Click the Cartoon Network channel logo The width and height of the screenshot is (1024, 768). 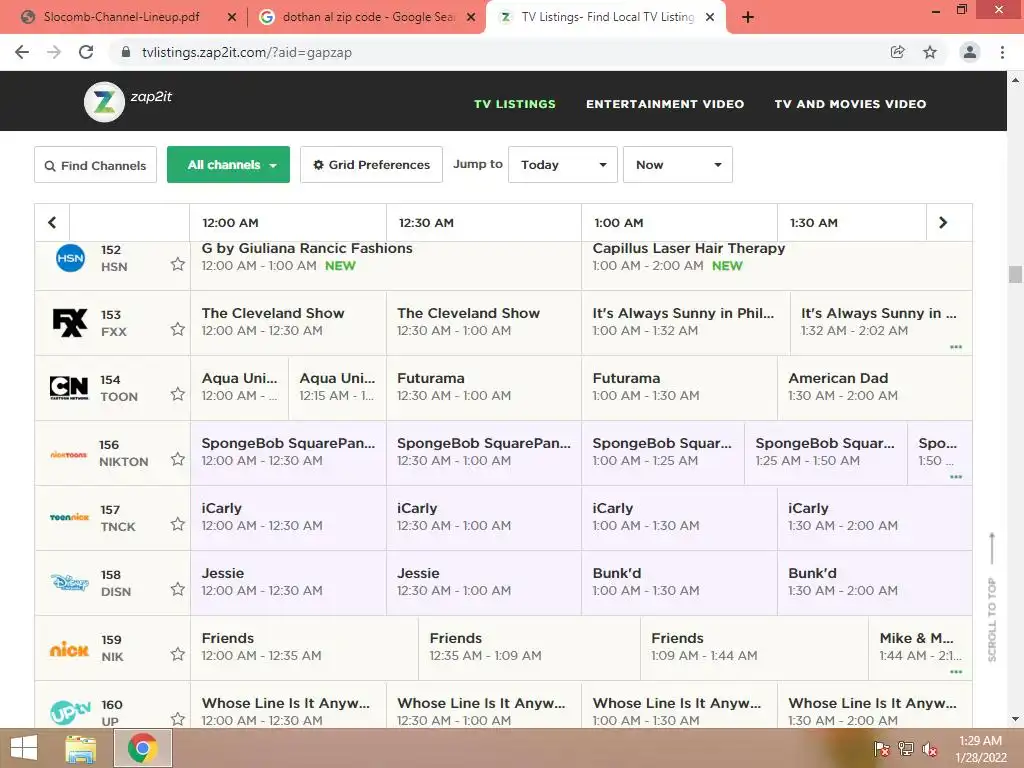(x=69, y=387)
